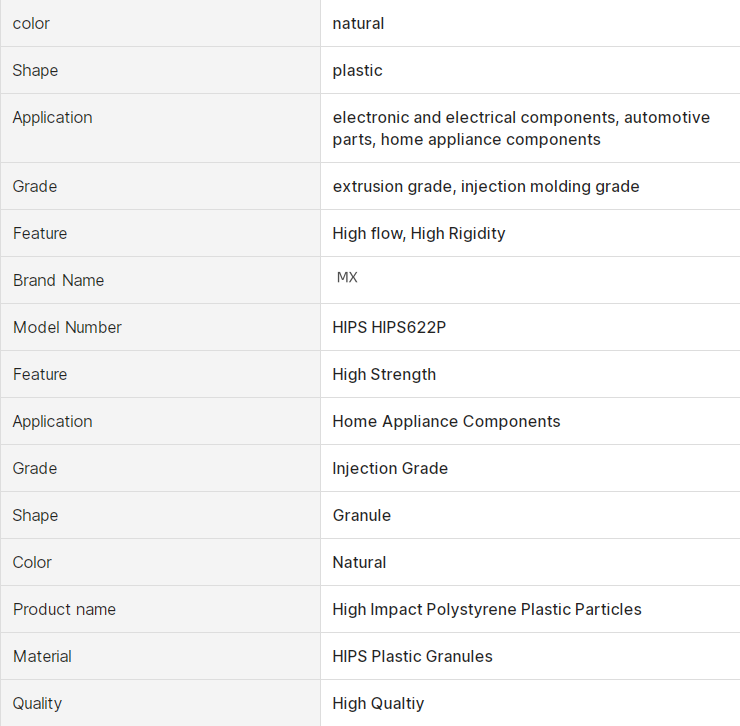The image size is (740, 726).
Task: Click the 'Model Number' label cell
Action: point(67,327)
